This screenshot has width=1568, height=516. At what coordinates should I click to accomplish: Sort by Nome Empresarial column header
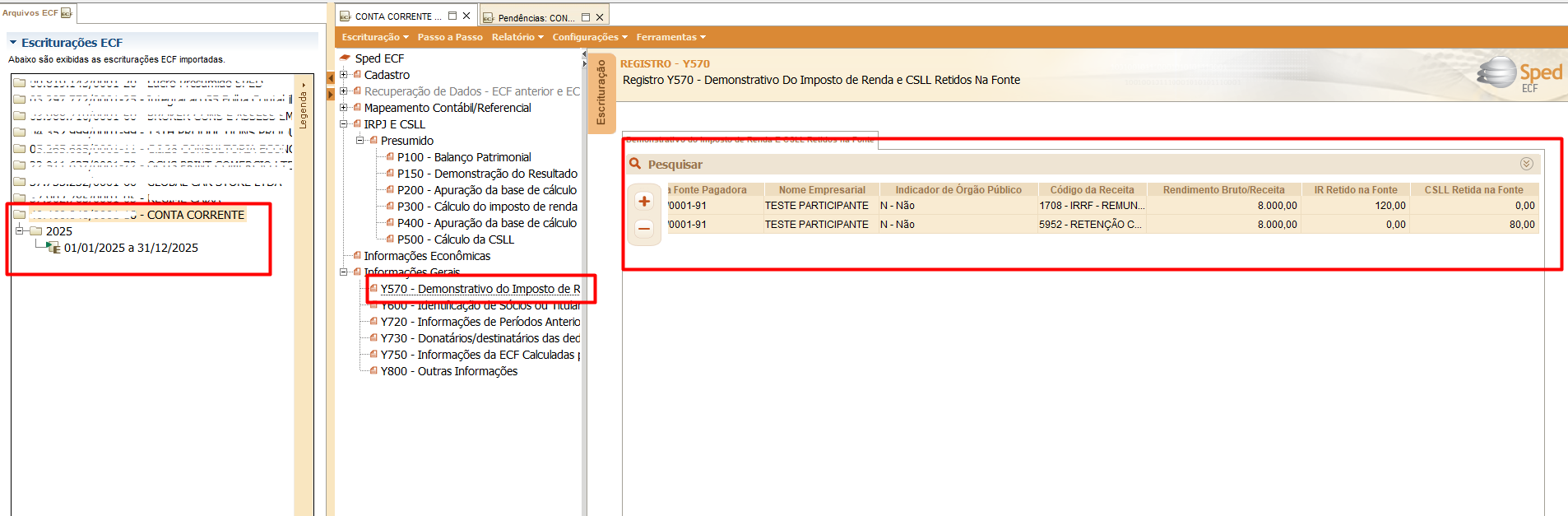tap(822, 190)
